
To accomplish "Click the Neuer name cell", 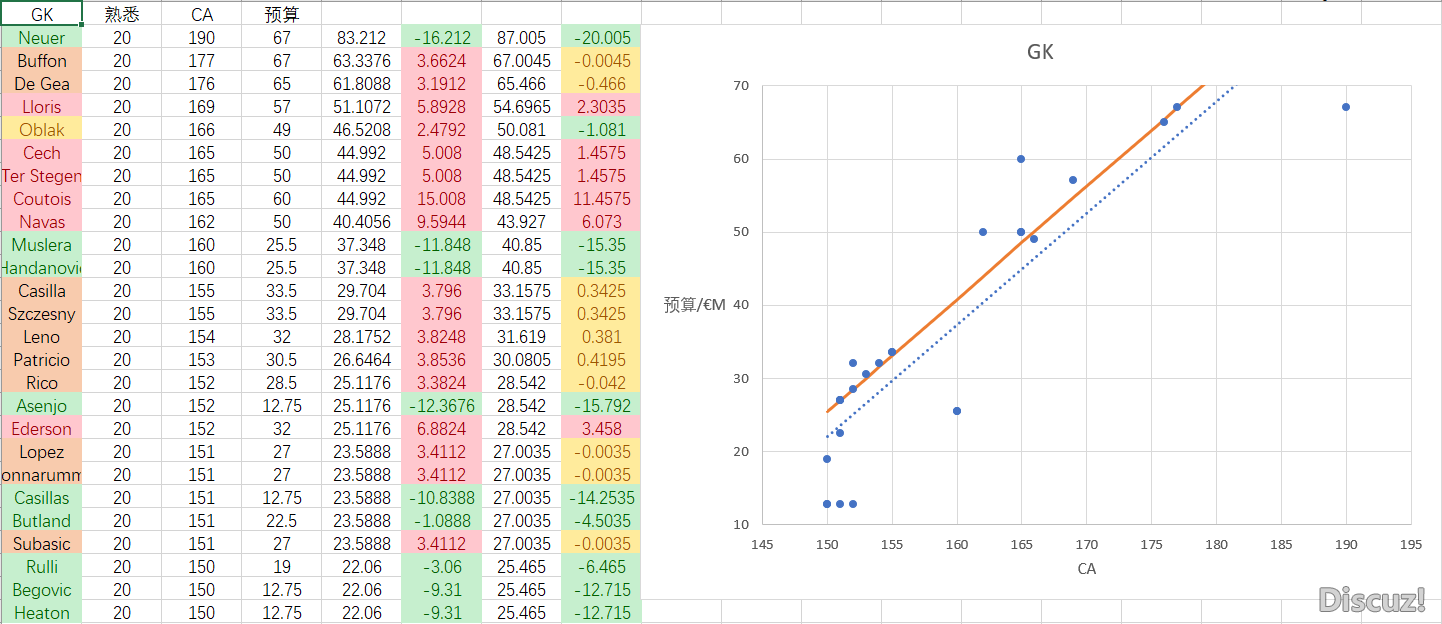I will (x=42, y=38).
